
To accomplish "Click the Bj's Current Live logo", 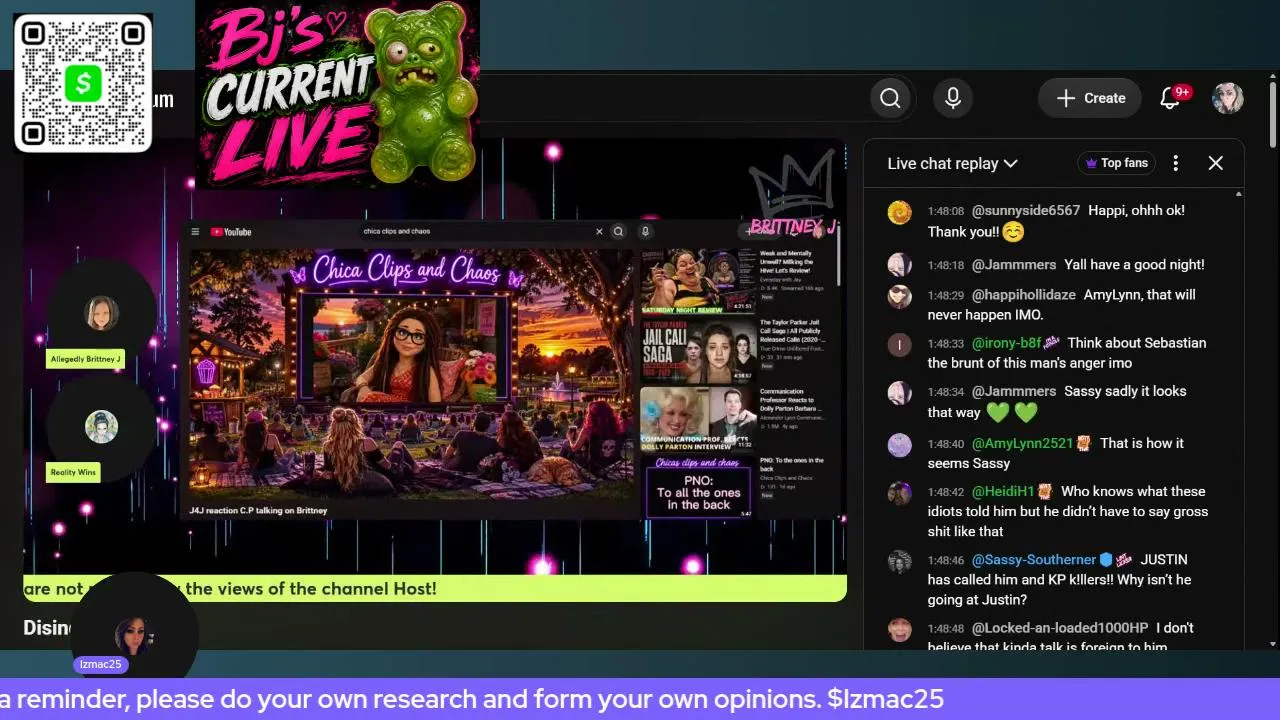I will point(337,93).
